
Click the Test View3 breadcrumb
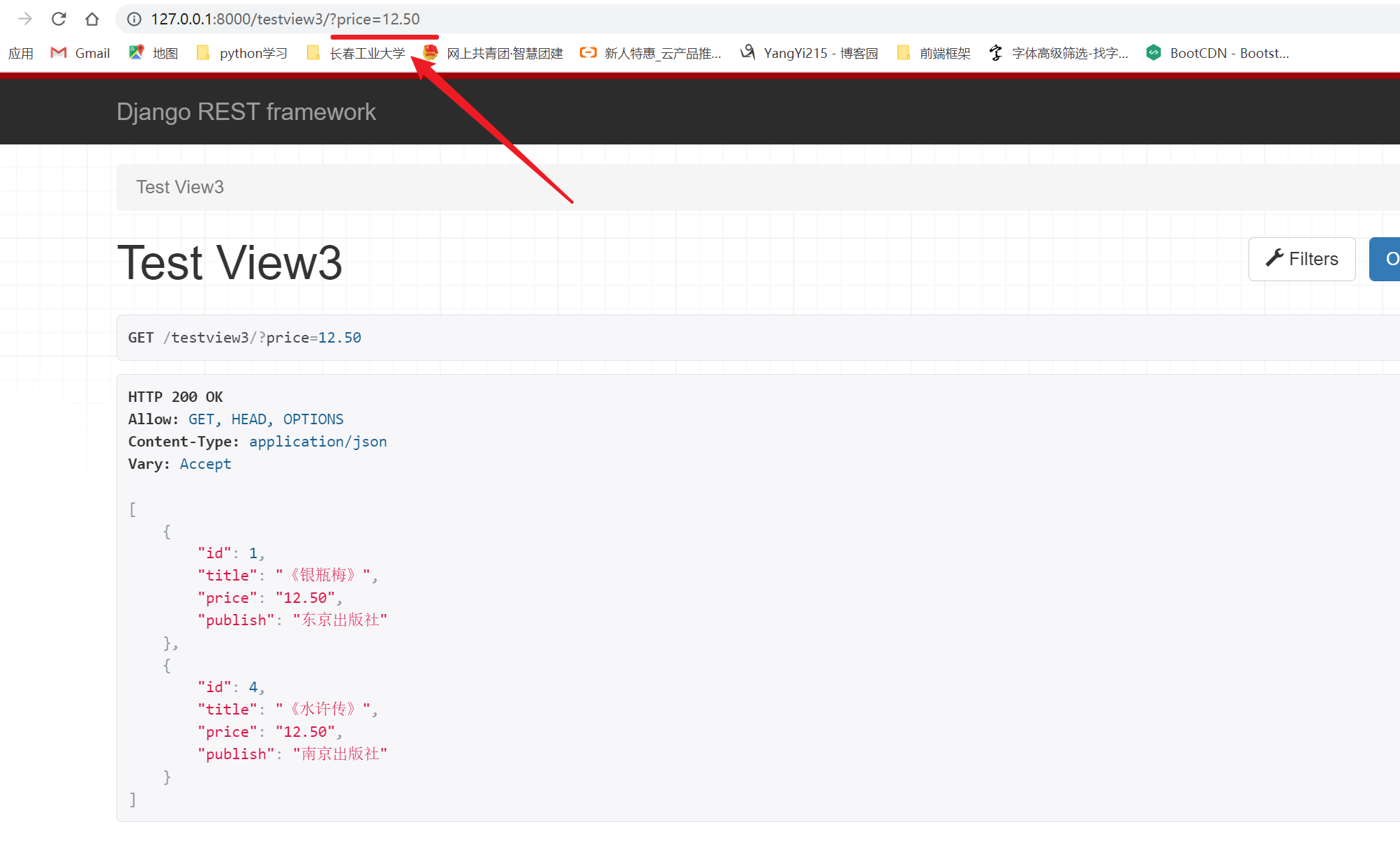(x=180, y=187)
